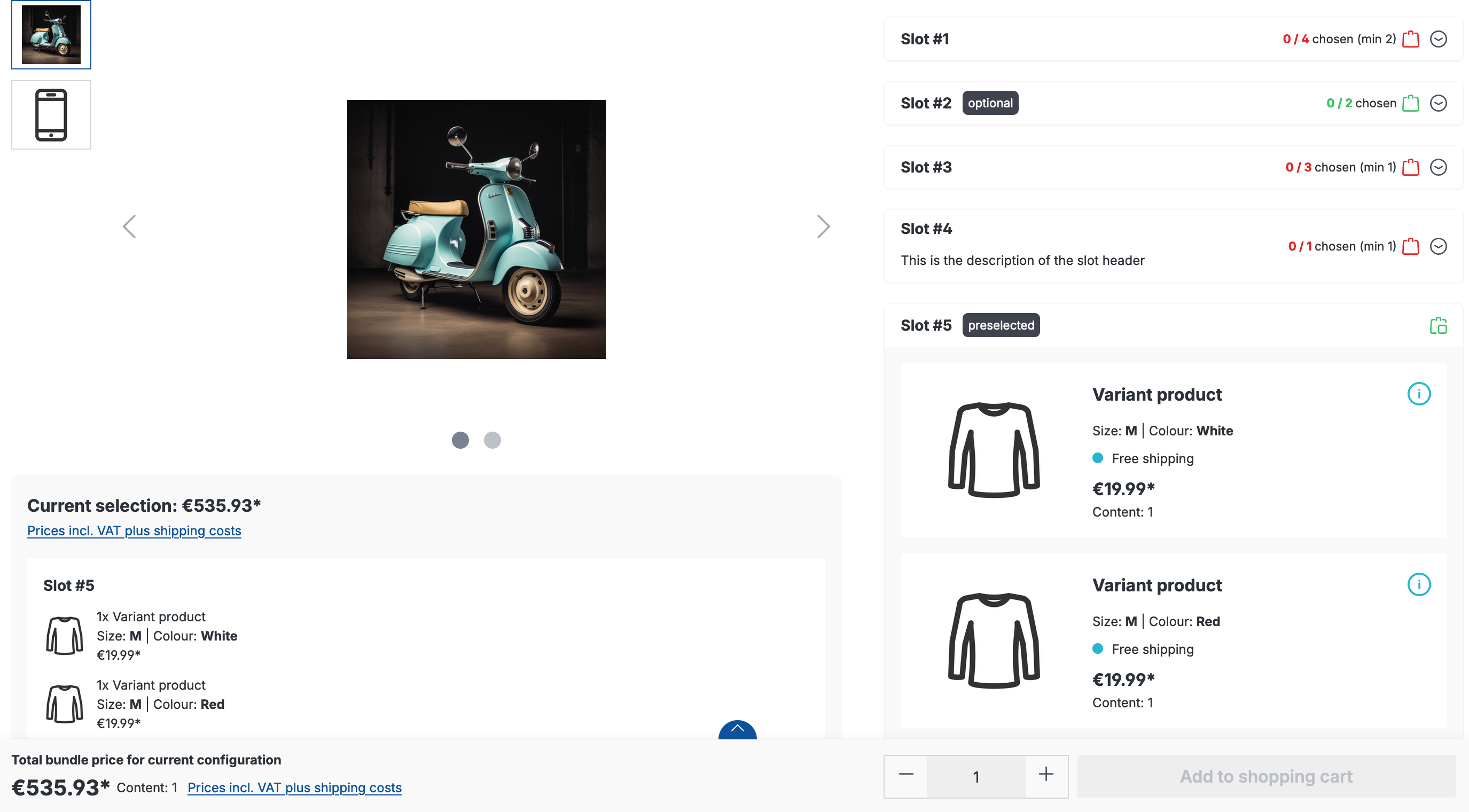Screen dimensions: 1469x812
Task: Expand Slot #3 using the chevron circle
Action: coord(1438,167)
